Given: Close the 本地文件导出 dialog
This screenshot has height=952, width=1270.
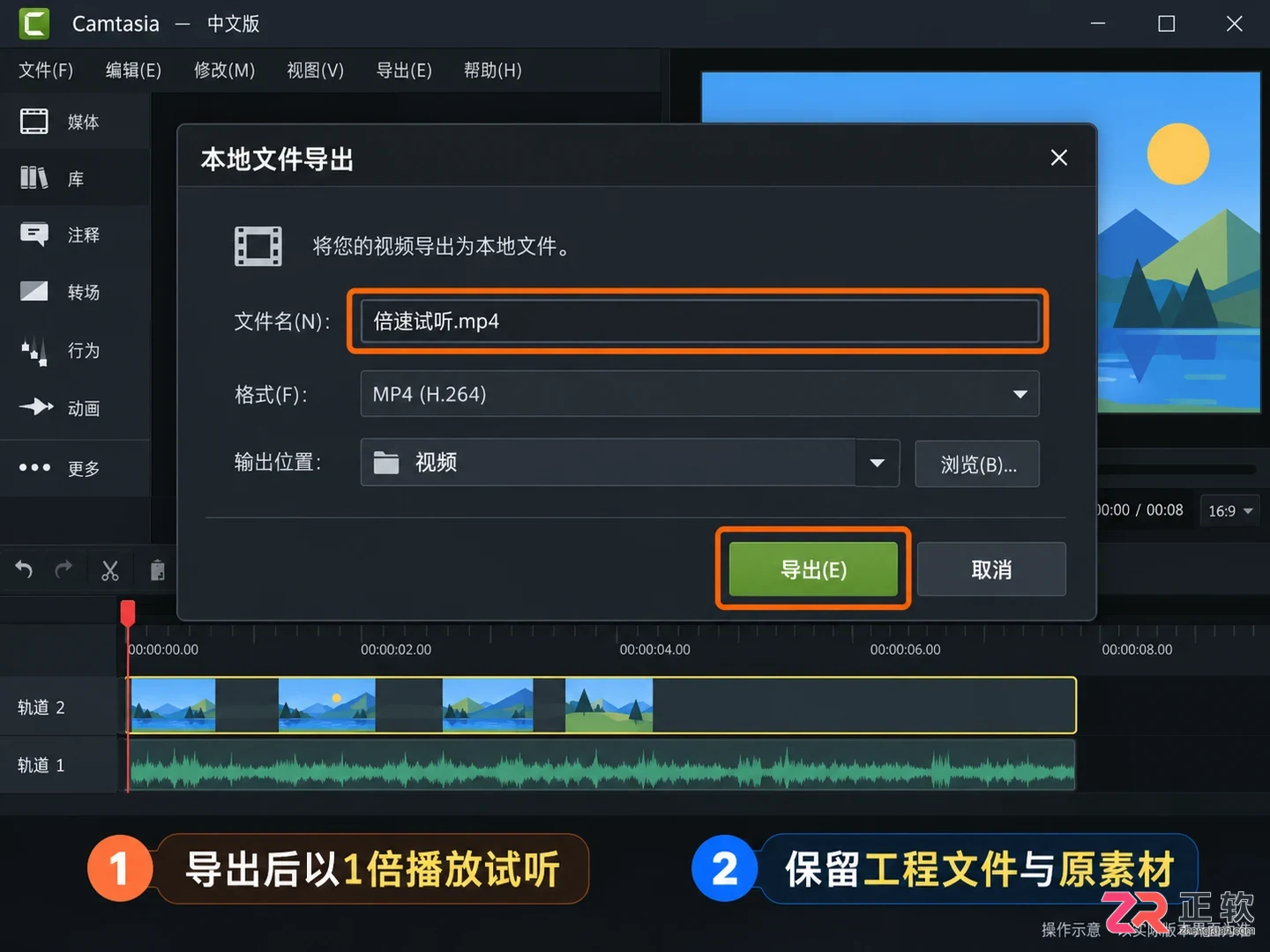Looking at the screenshot, I should tap(1059, 158).
